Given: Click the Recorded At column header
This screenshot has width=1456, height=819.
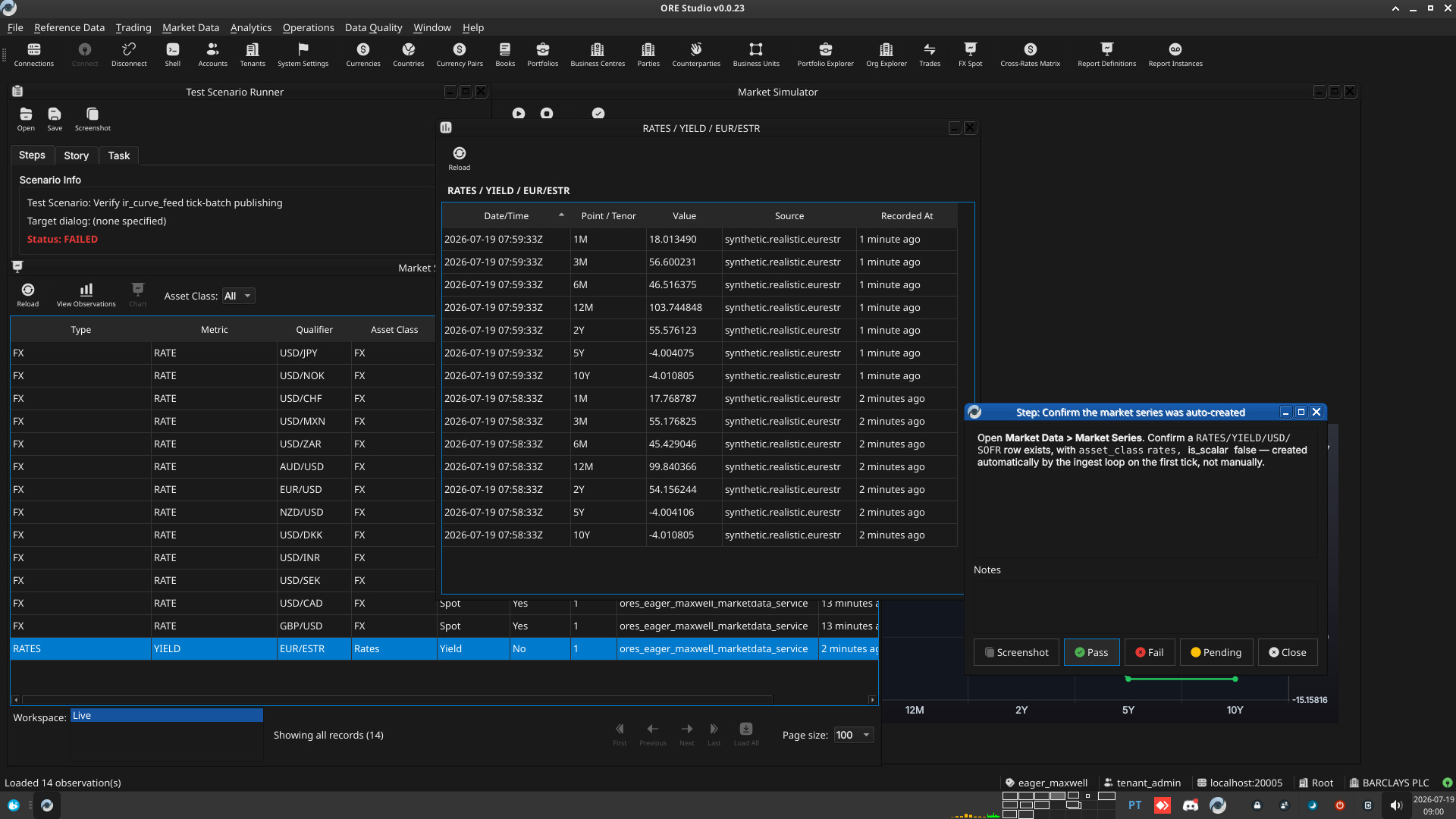Looking at the screenshot, I should pyautogui.click(x=907, y=216).
